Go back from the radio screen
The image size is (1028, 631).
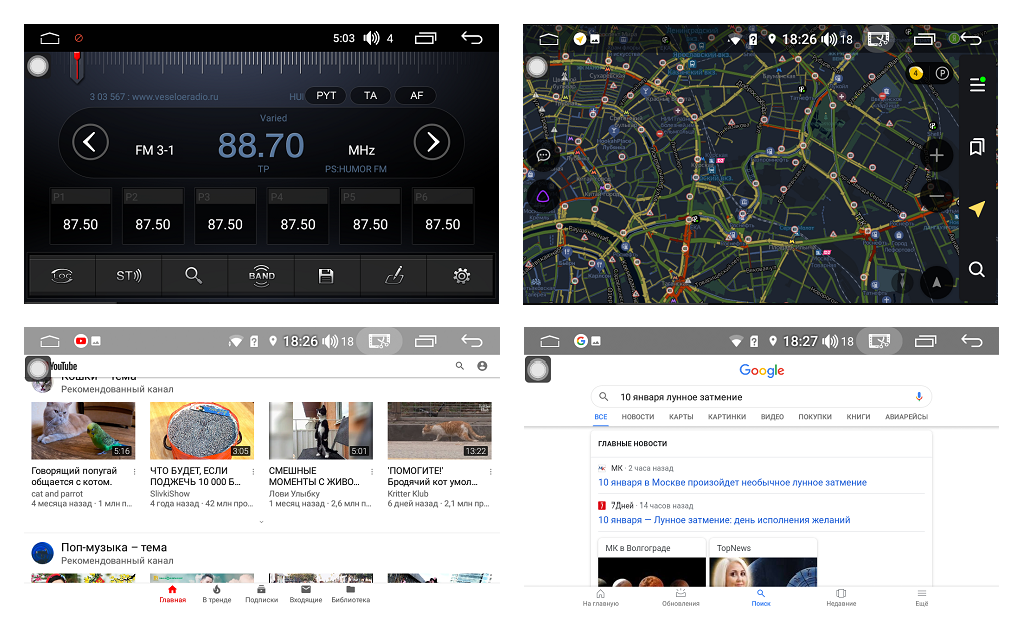click(472, 38)
